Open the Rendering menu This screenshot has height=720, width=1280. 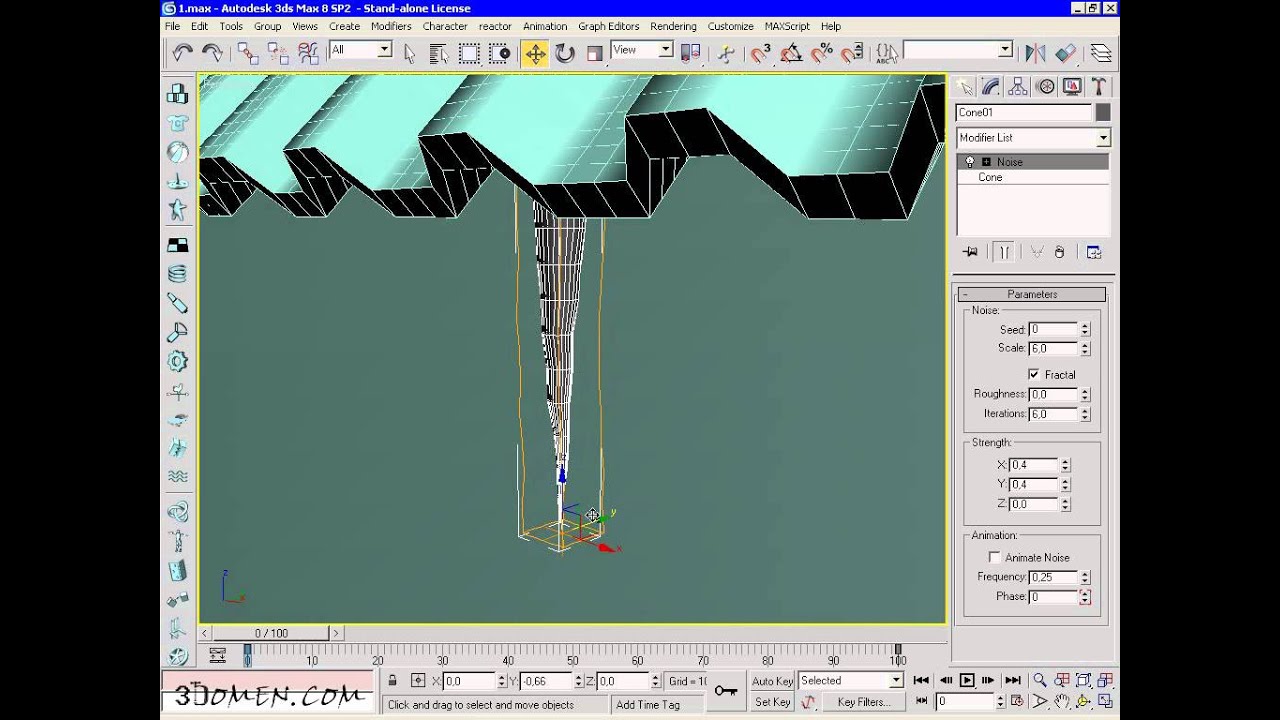(673, 26)
